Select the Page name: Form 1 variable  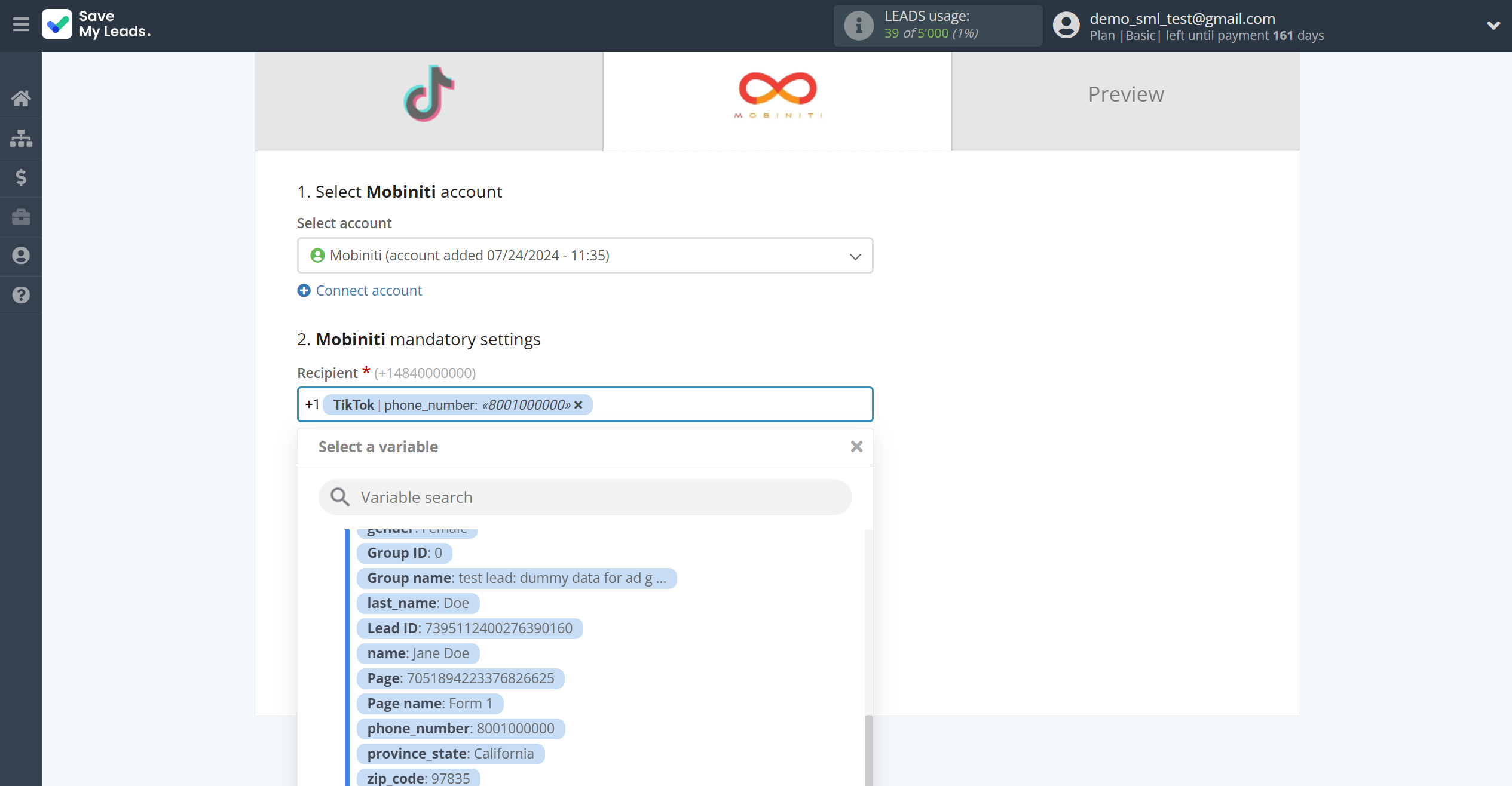point(430,704)
